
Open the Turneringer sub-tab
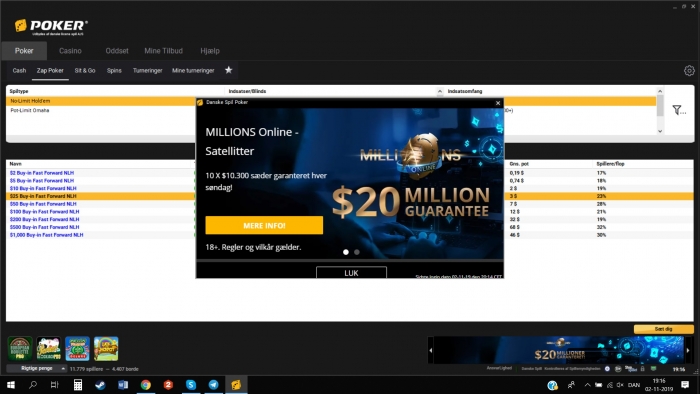pos(147,71)
